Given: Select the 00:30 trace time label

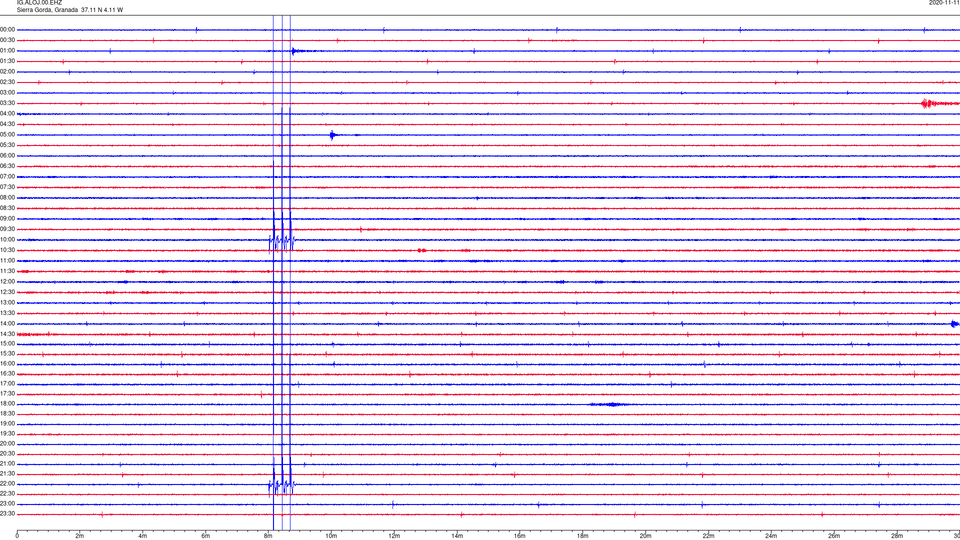Looking at the screenshot, I should [7, 40].
